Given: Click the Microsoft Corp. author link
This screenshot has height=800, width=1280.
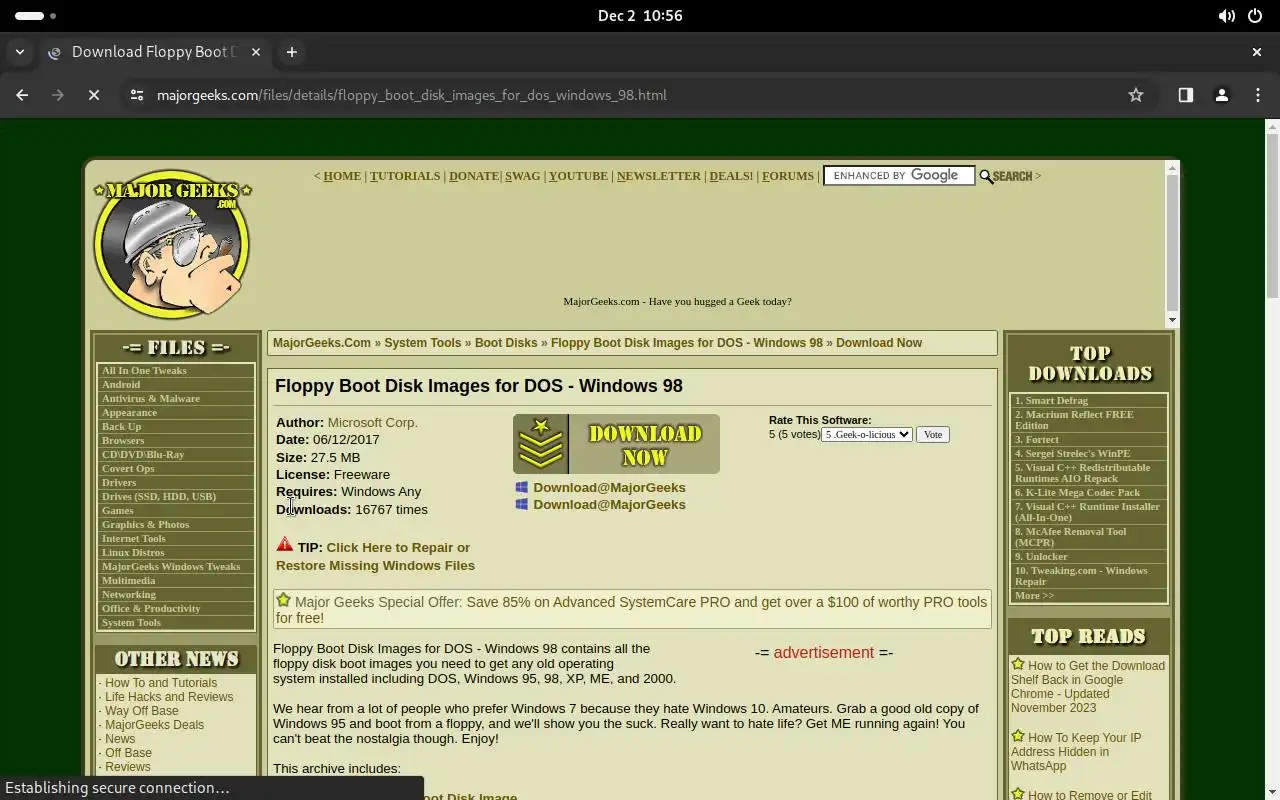Looking at the screenshot, I should click(x=373, y=423).
